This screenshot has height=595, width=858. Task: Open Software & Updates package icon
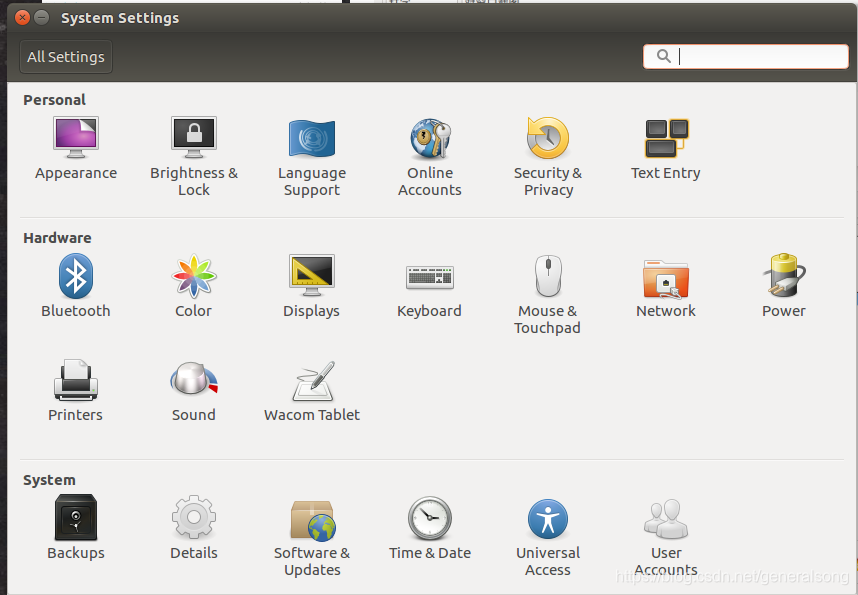click(x=313, y=521)
